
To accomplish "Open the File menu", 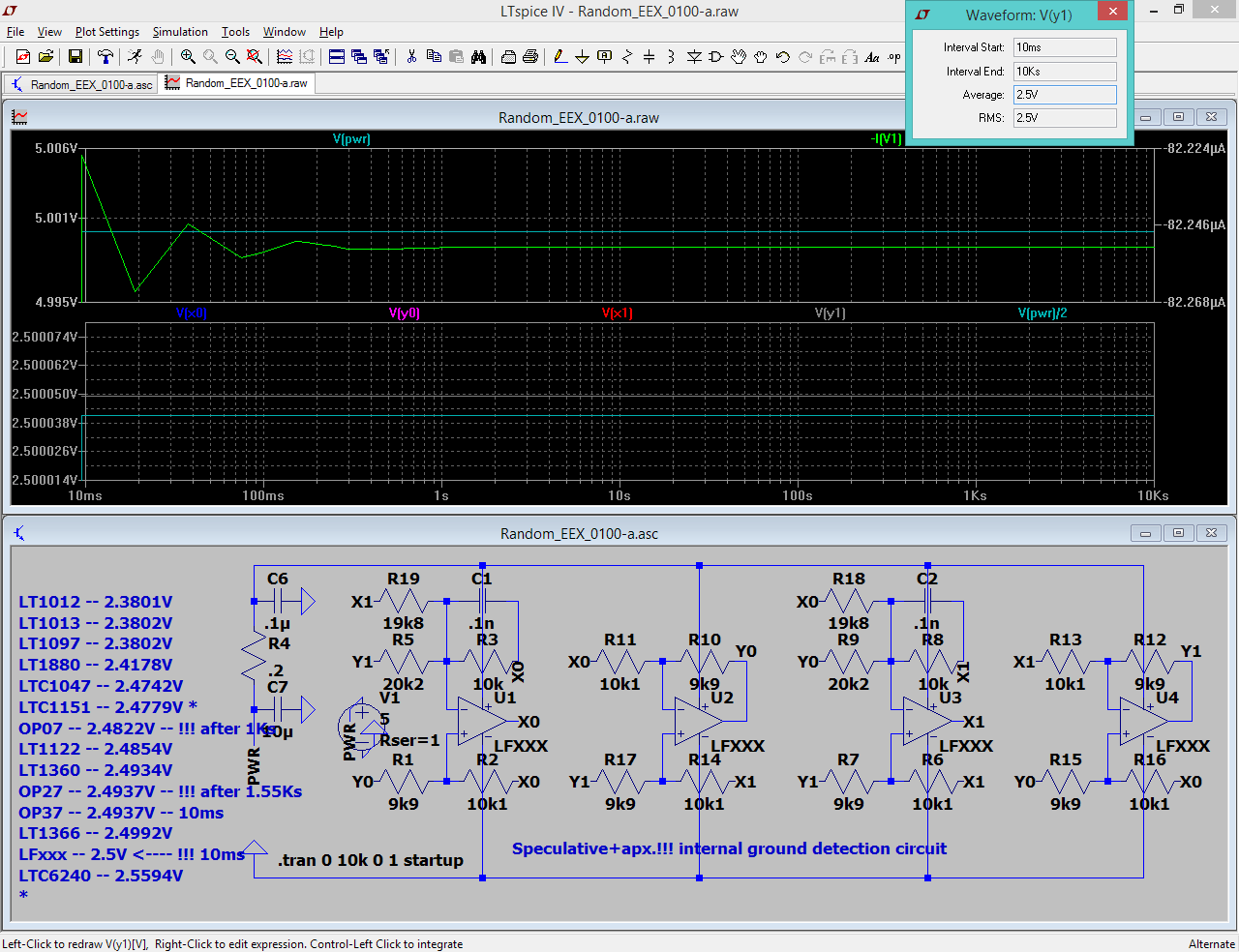I will click(15, 32).
